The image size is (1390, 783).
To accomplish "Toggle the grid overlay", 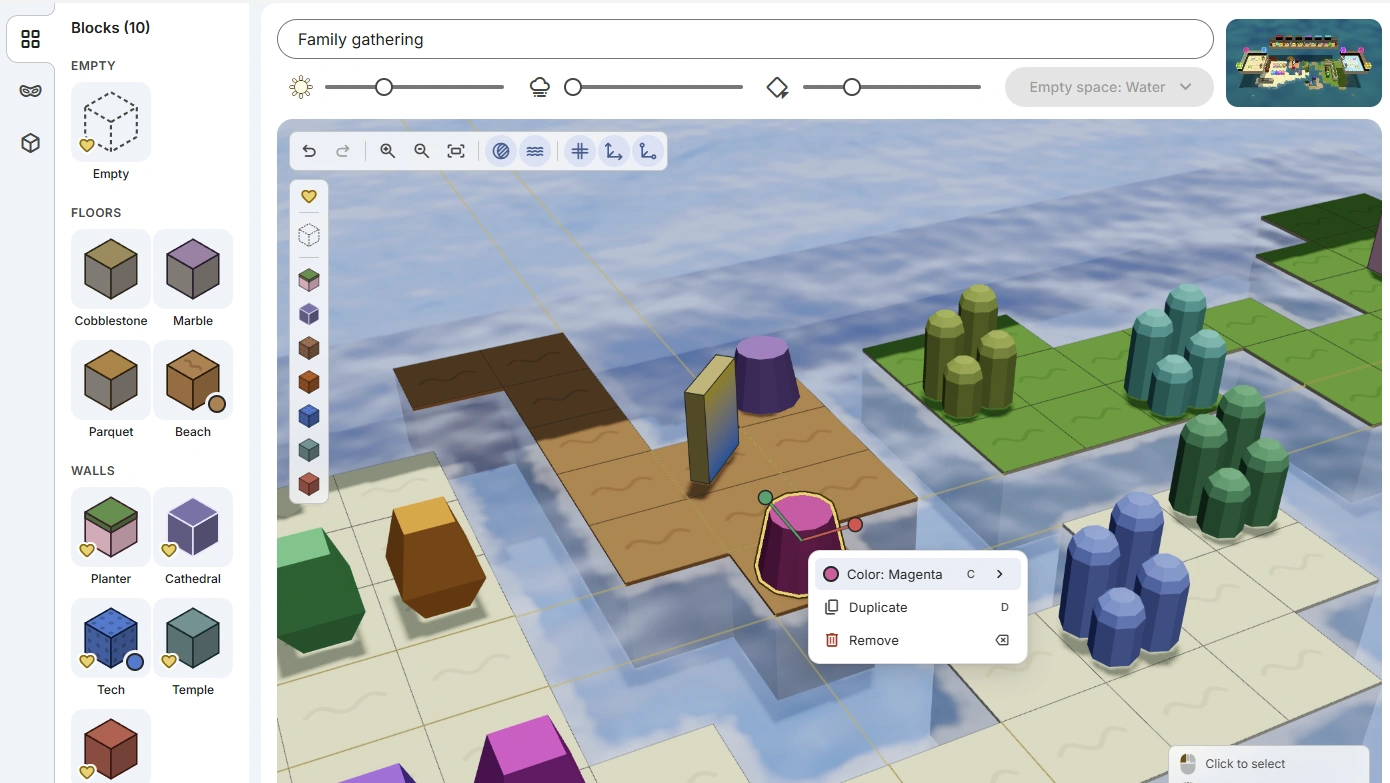I will [x=579, y=151].
